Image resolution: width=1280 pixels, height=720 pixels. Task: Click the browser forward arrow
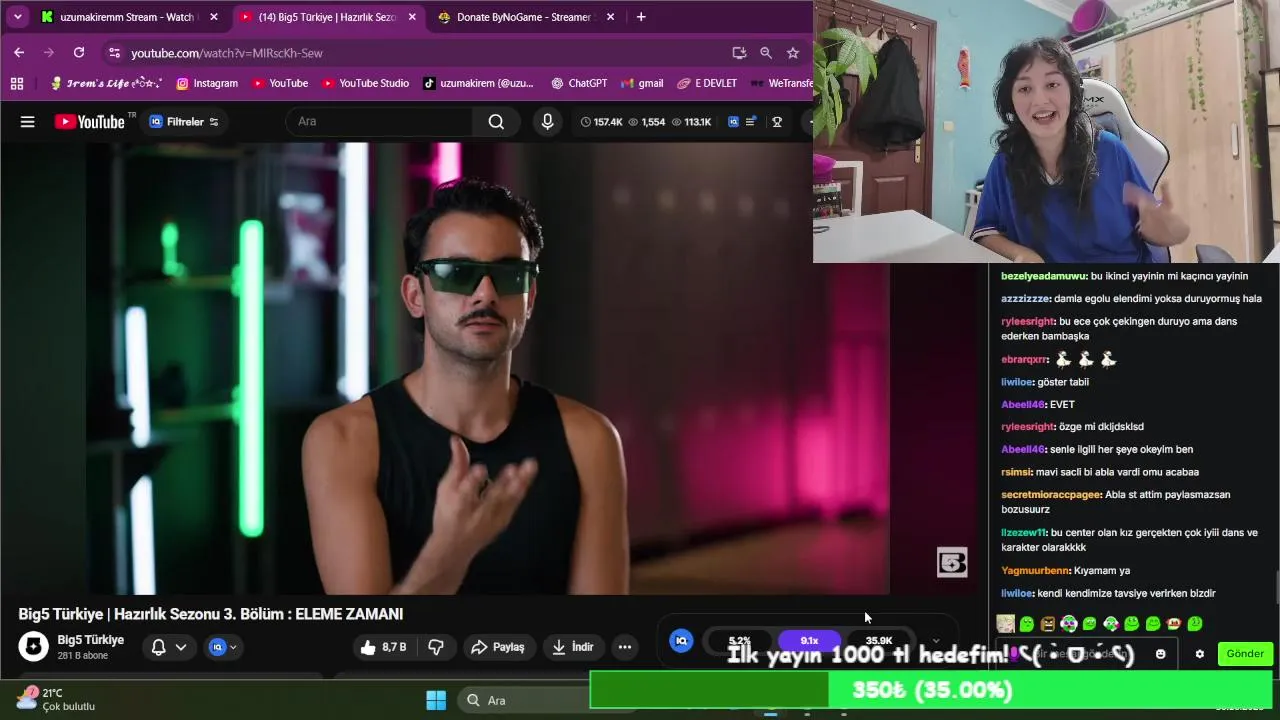pos(48,52)
